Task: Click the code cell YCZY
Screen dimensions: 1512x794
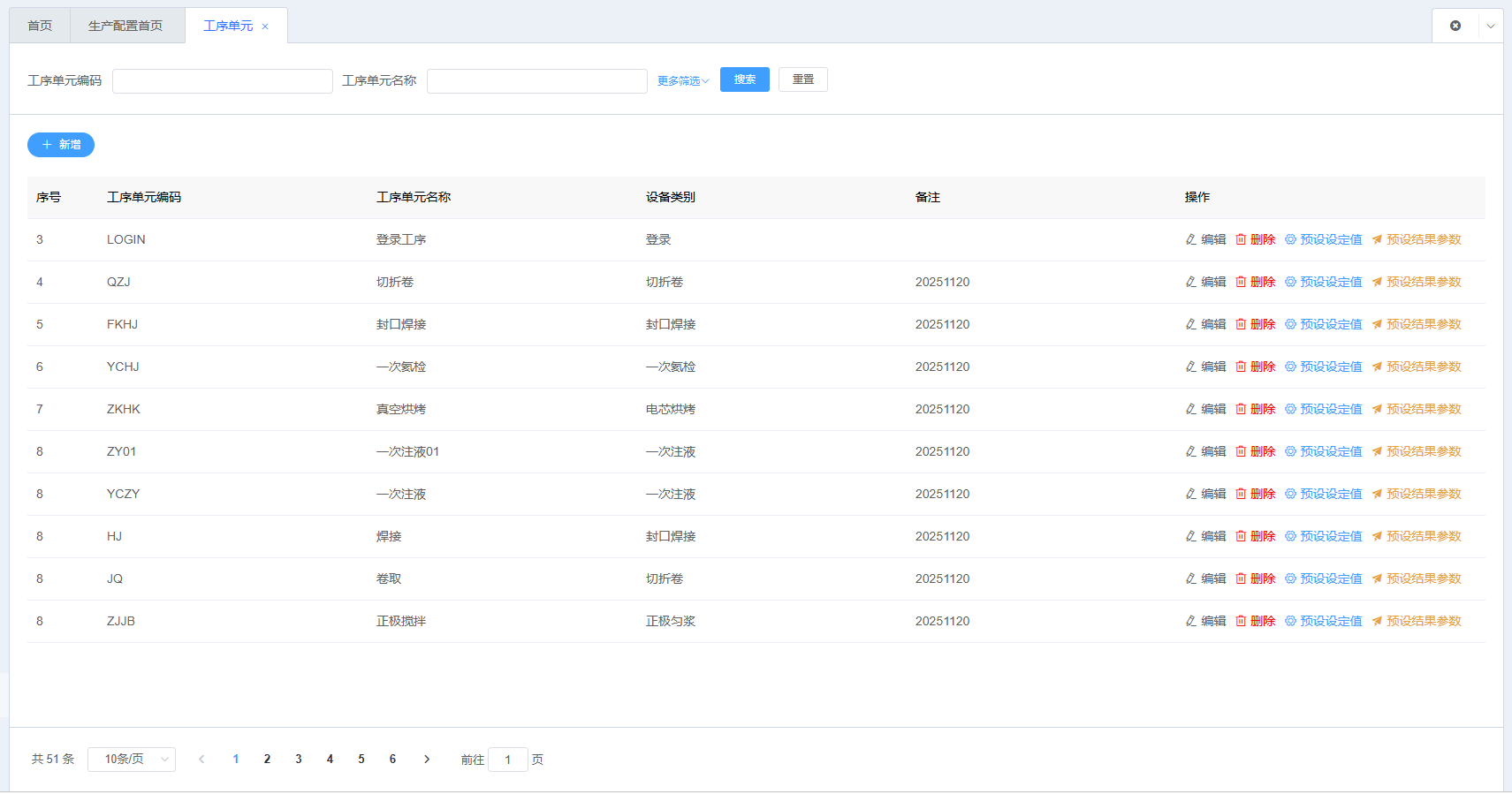Action: tap(124, 494)
